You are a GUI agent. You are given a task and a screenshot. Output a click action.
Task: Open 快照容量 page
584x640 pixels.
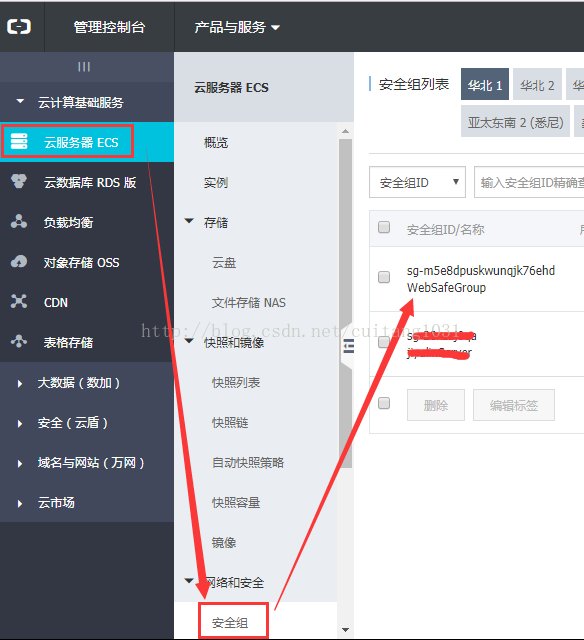pos(236,502)
